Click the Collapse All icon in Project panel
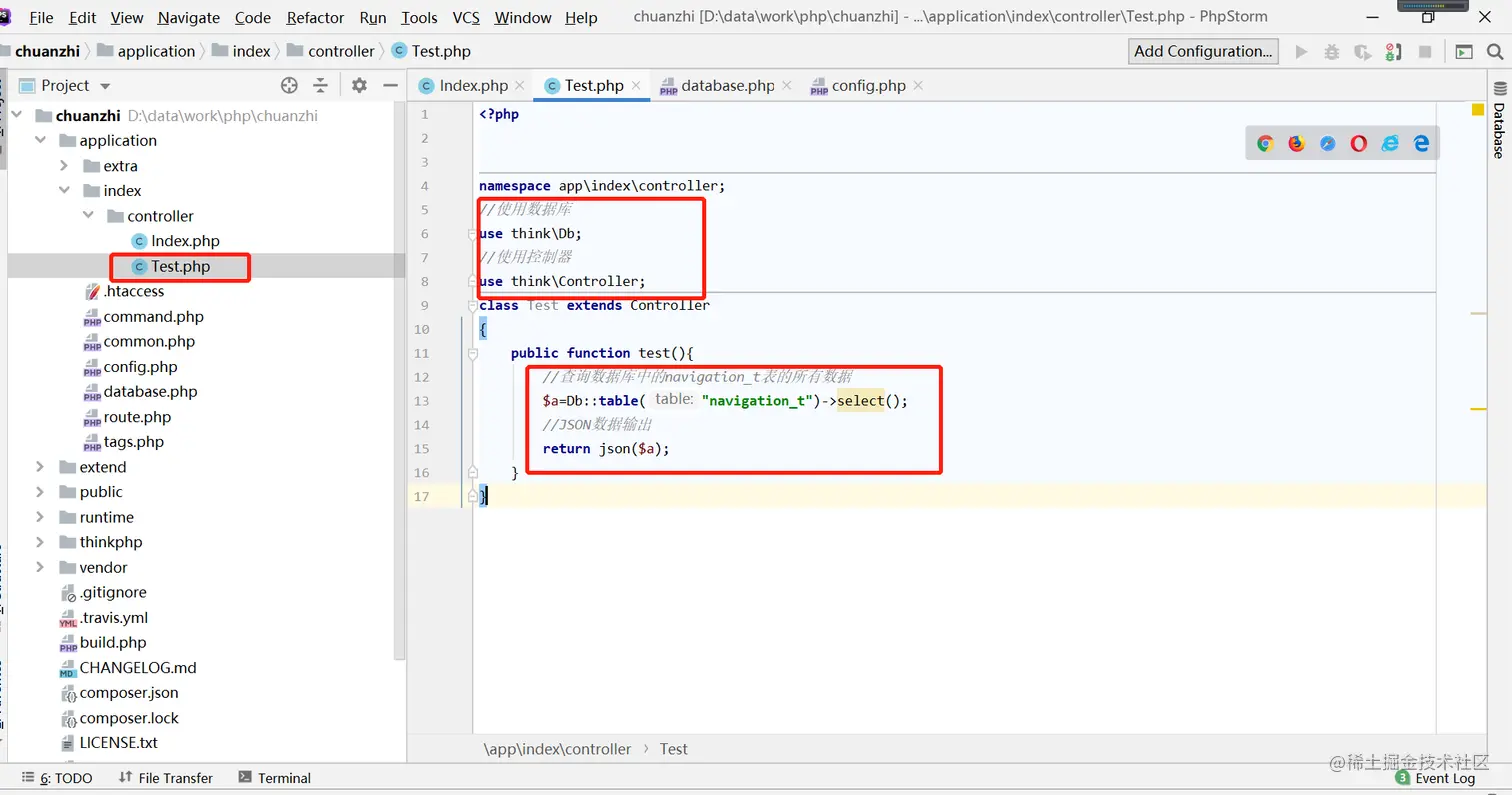The height and width of the screenshot is (795, 1512). [x=320, y=86]
